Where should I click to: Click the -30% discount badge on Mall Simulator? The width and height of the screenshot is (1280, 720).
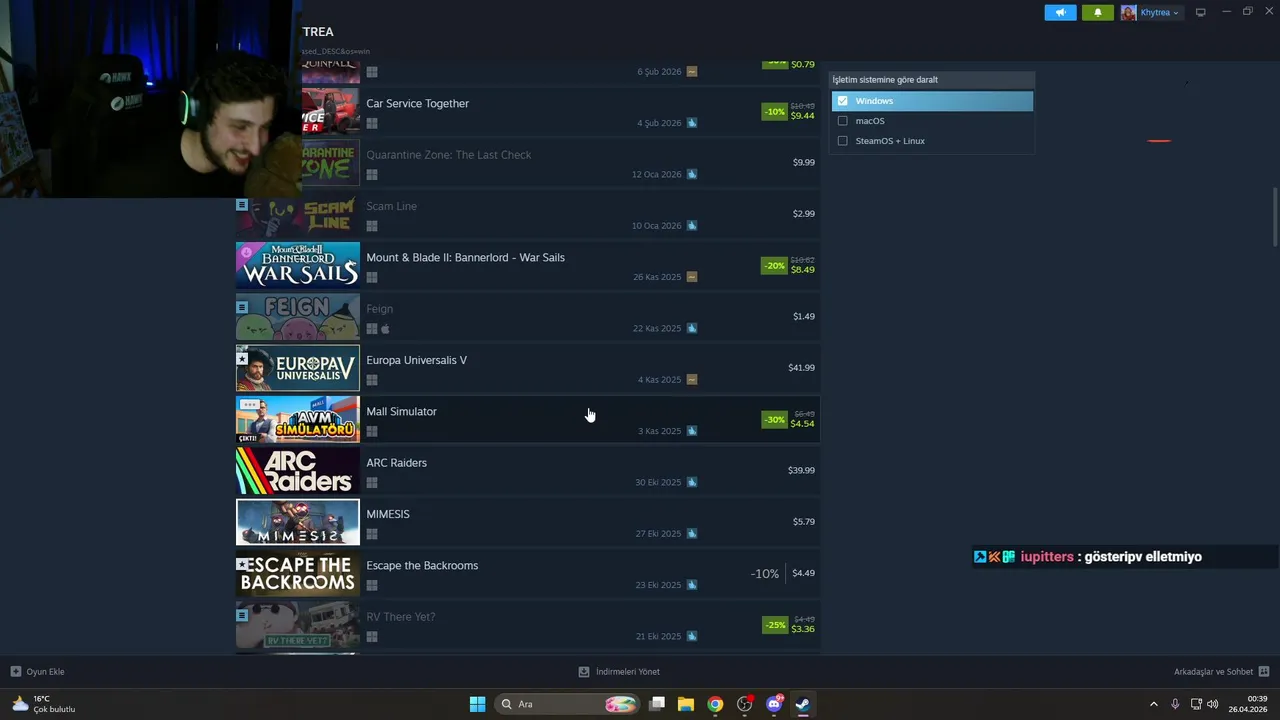click(x=774, y=420)
